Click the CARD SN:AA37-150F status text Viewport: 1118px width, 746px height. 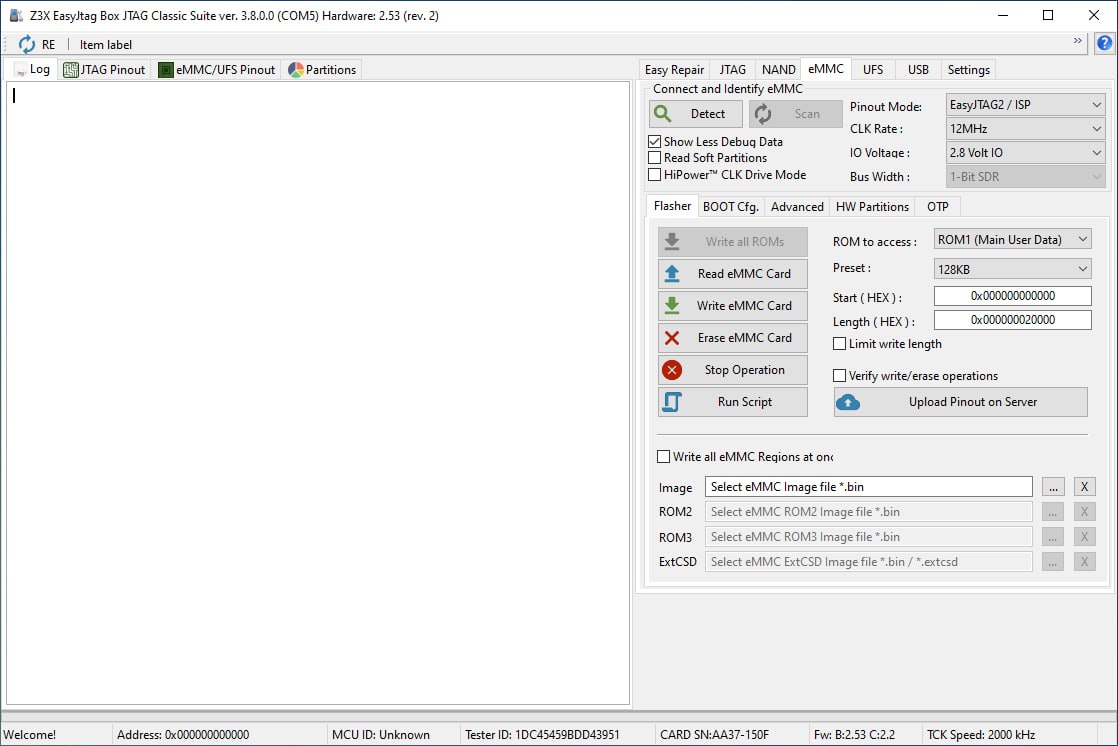pyautogui.click(x=714, y=735)
